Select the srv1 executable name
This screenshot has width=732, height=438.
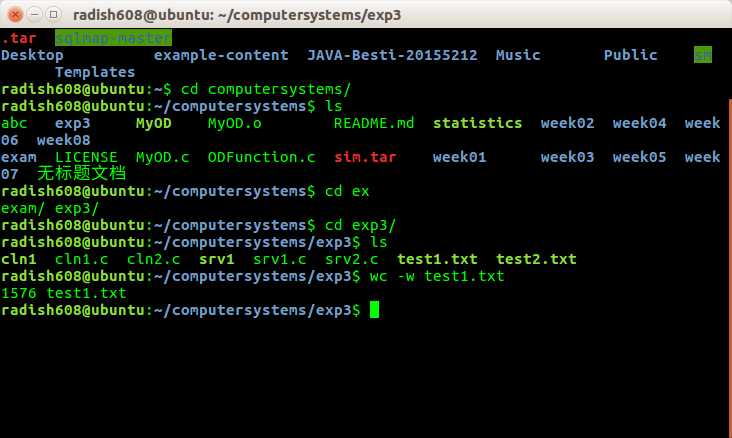coord(217,259)
